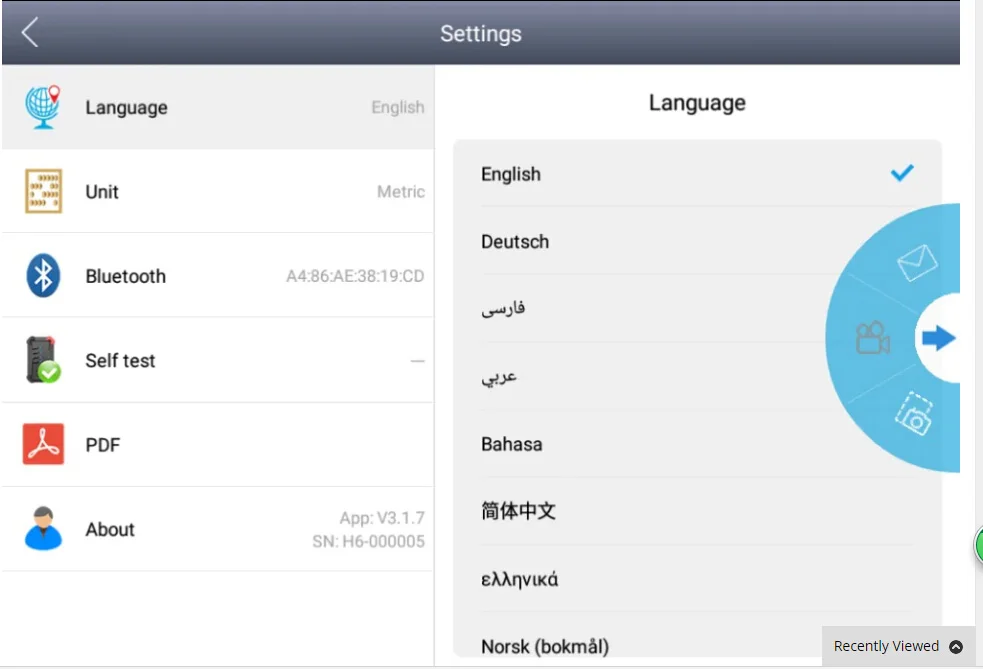Click the red PDF icon
The image size is (983, 669).
click(x=43, y=444)
